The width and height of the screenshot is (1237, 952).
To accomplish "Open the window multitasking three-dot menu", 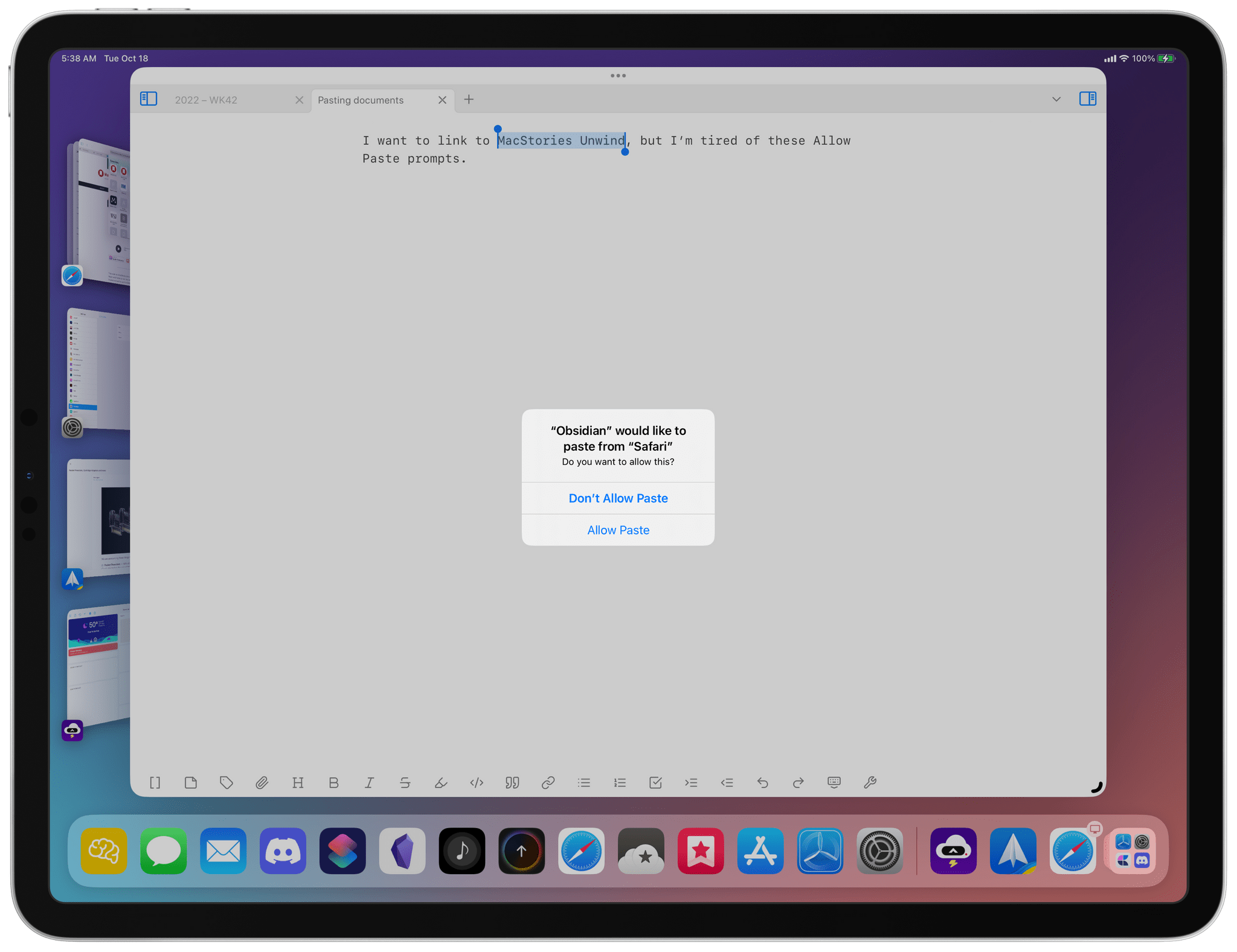I will [618, 76].
